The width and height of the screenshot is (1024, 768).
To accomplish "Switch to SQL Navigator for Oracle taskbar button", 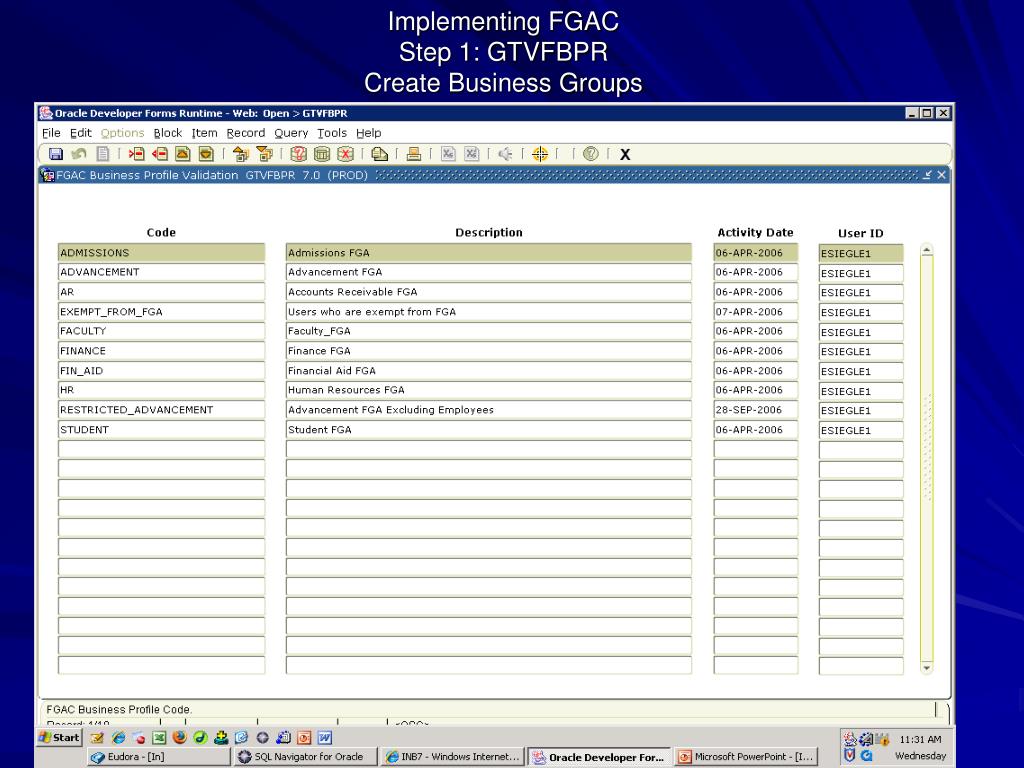I will (305, 757).
